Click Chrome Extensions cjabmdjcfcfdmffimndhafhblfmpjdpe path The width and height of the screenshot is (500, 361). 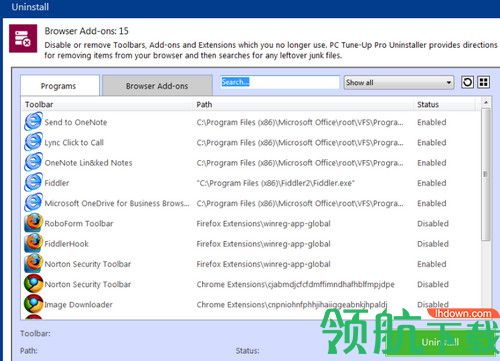point(295,284)
